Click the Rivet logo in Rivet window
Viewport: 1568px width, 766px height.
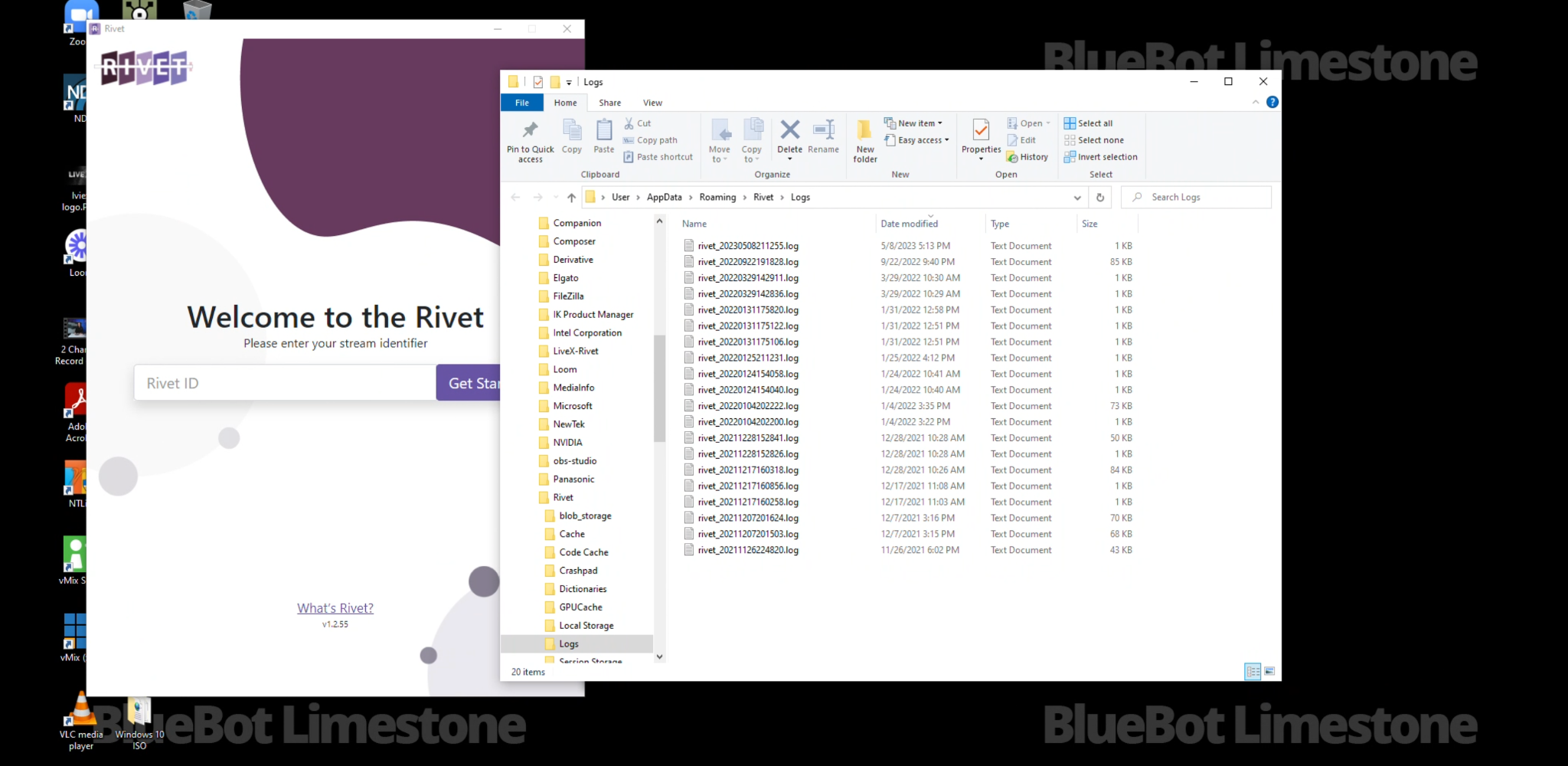tap(145, 67)
